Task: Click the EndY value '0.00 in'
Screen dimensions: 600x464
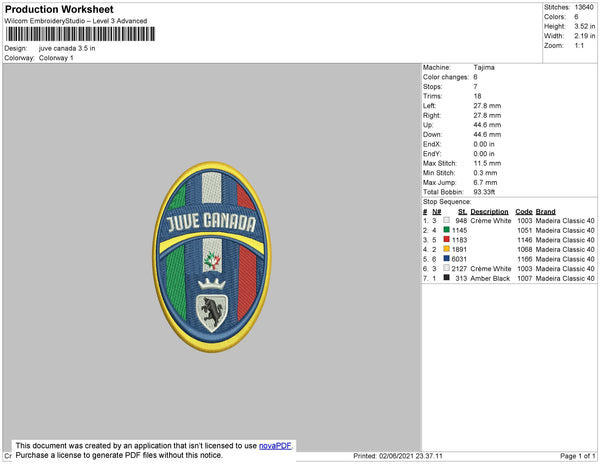Action: click(484, 153)
